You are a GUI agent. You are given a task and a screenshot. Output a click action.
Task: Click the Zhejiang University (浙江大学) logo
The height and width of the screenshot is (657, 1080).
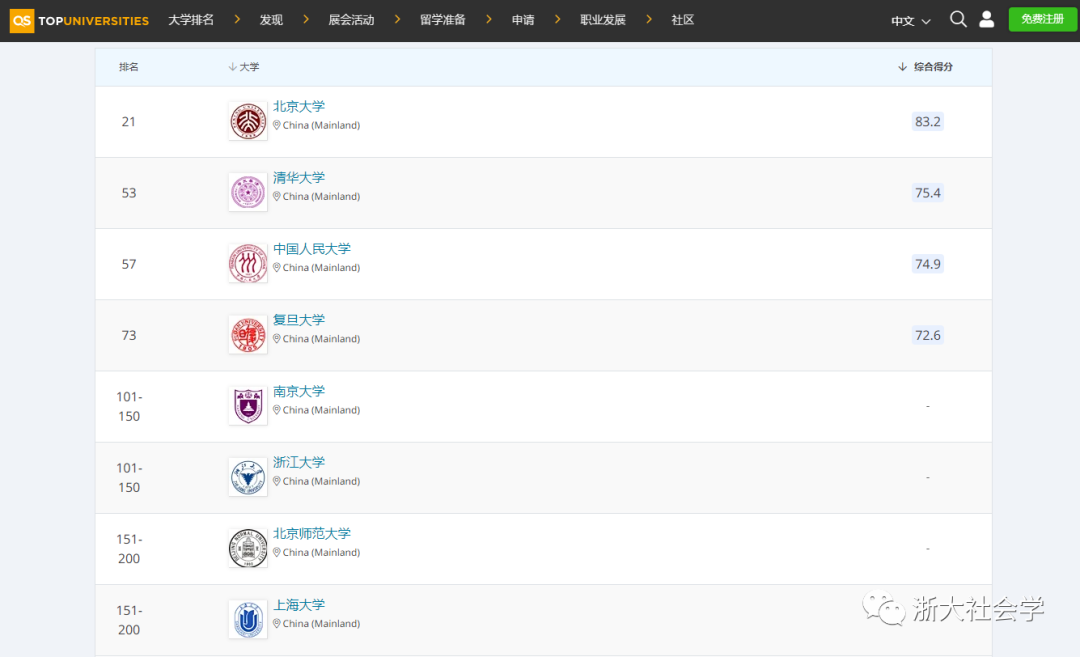pyautogui.click(x=248, y=477)
